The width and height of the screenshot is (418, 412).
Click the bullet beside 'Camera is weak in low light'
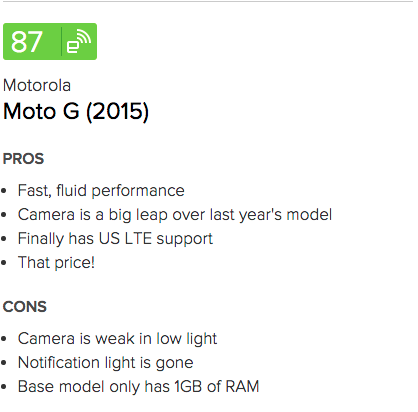pyautogui.click(x=4, y=339)
